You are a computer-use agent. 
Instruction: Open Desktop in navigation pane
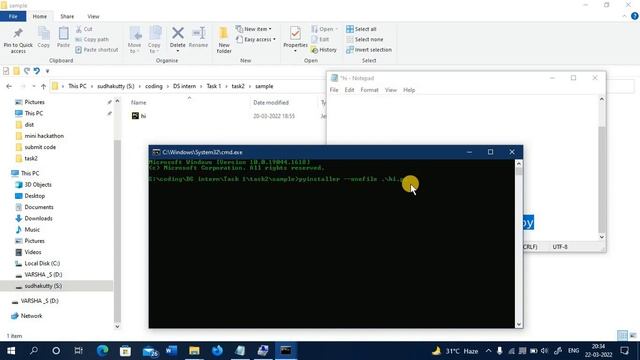click(x=35, y=196)
